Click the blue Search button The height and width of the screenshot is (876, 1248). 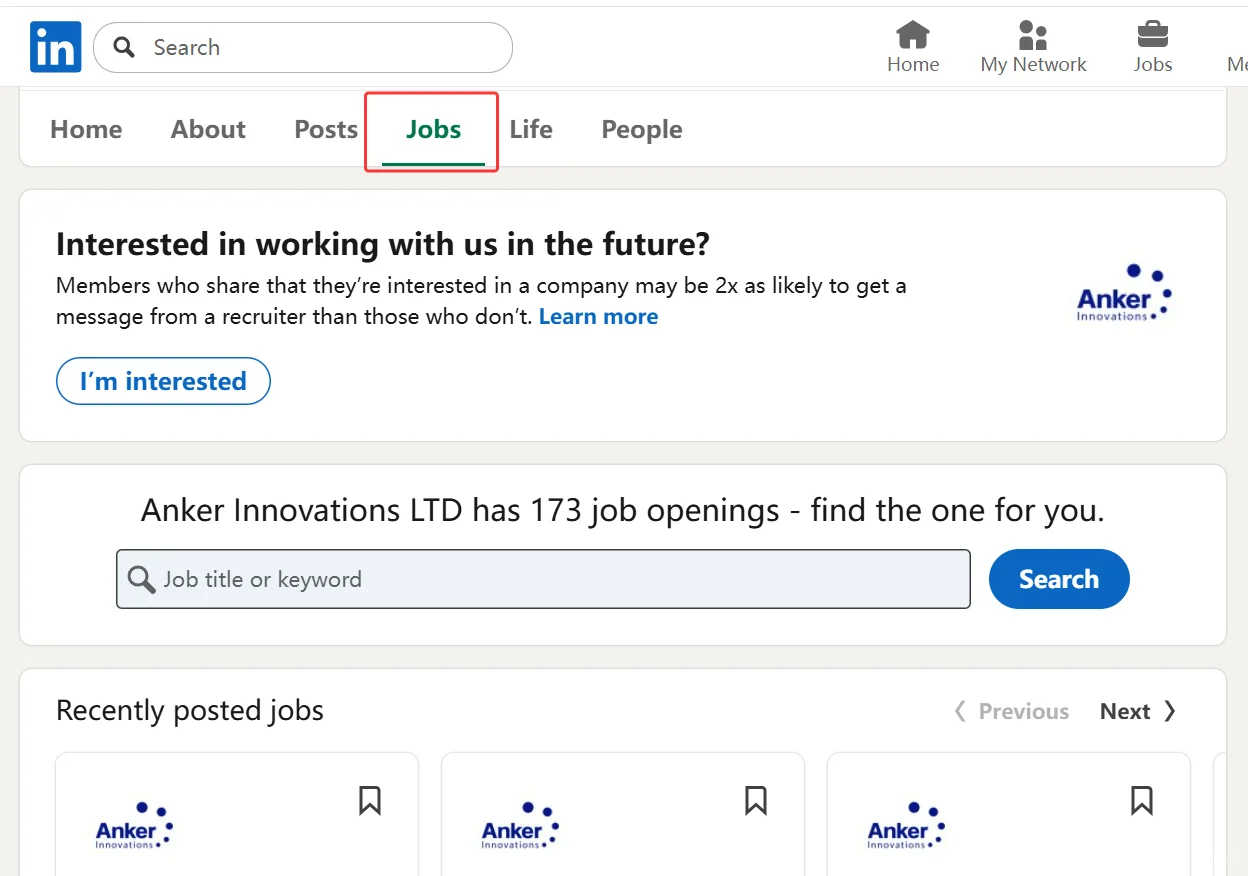pos(1059,579)
